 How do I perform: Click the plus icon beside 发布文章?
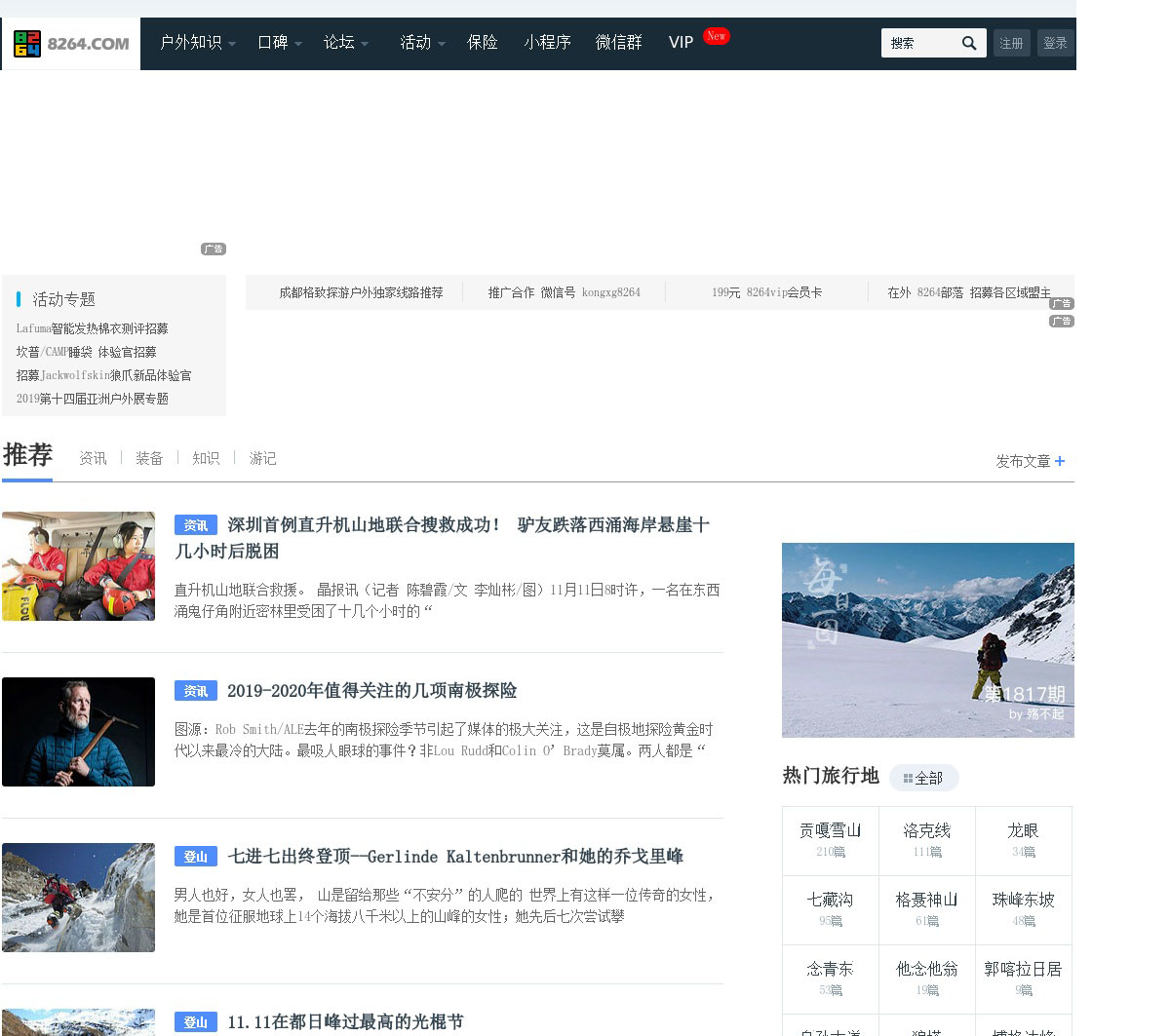click(1060, 461)
